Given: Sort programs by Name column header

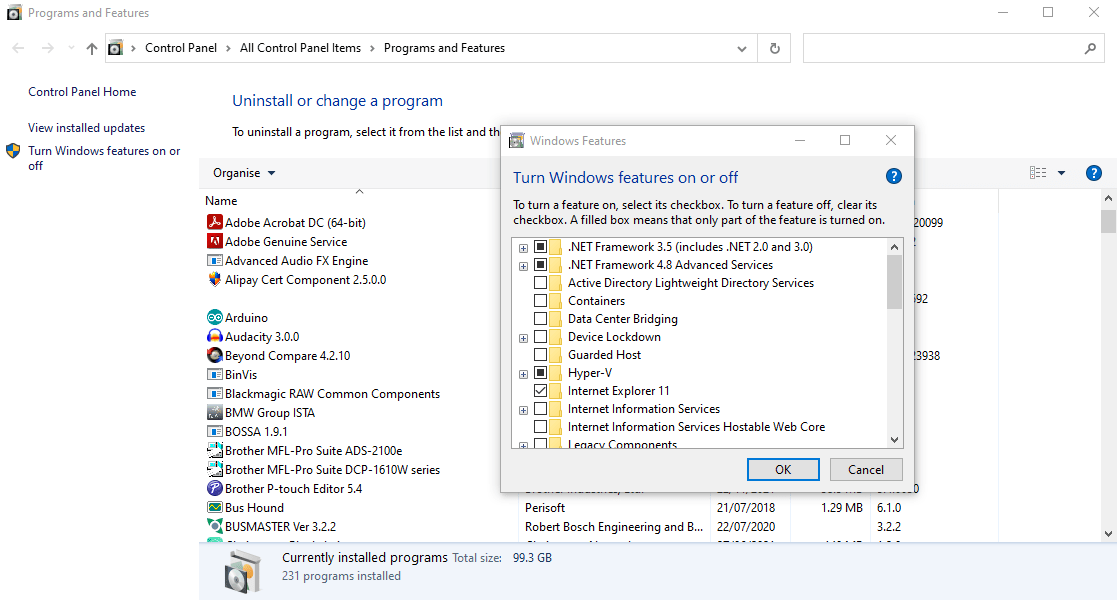Looking at the screenshot, I should pyautogui.click(x=221, y=201).
